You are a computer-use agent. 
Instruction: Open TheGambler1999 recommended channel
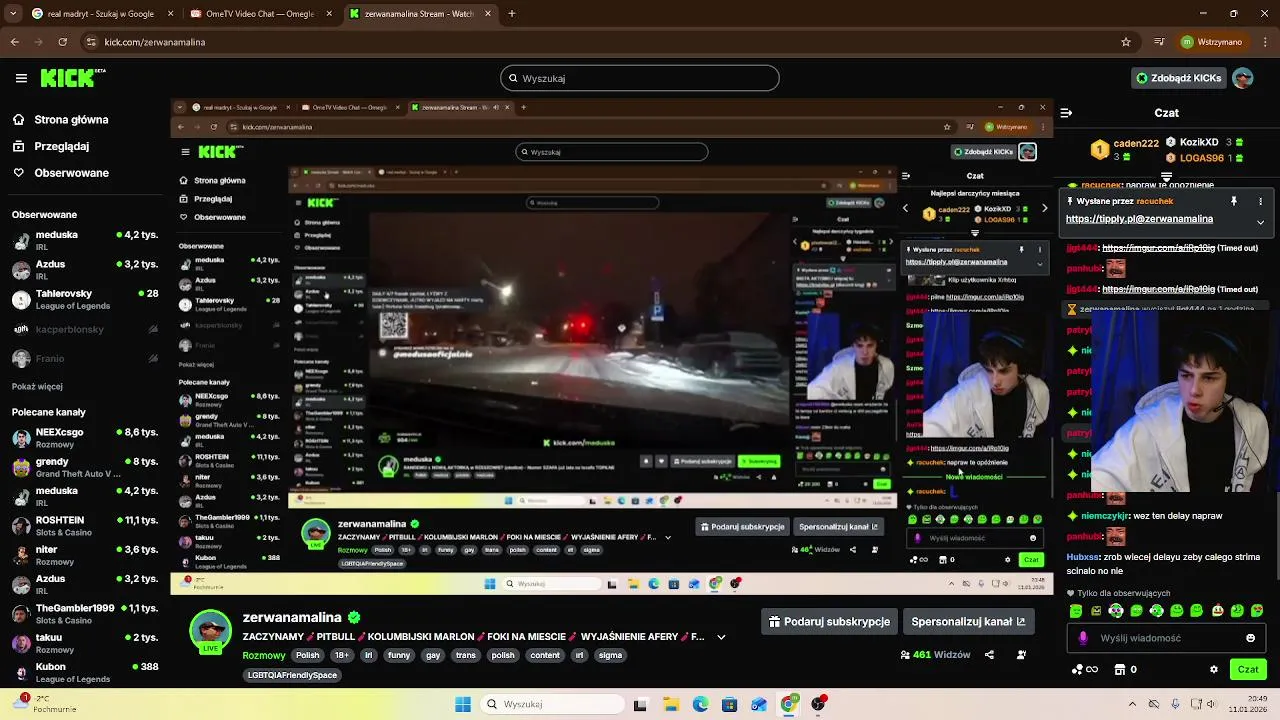[x=85, y=614]
